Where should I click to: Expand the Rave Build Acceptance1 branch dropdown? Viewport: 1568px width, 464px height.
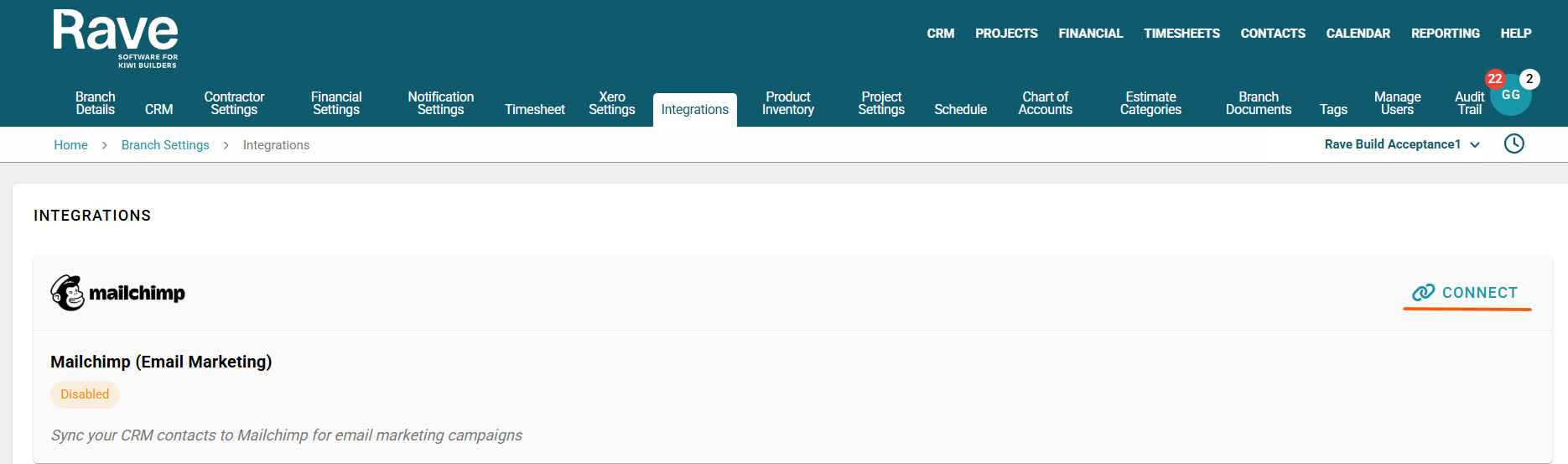[x=1402, y=144]
